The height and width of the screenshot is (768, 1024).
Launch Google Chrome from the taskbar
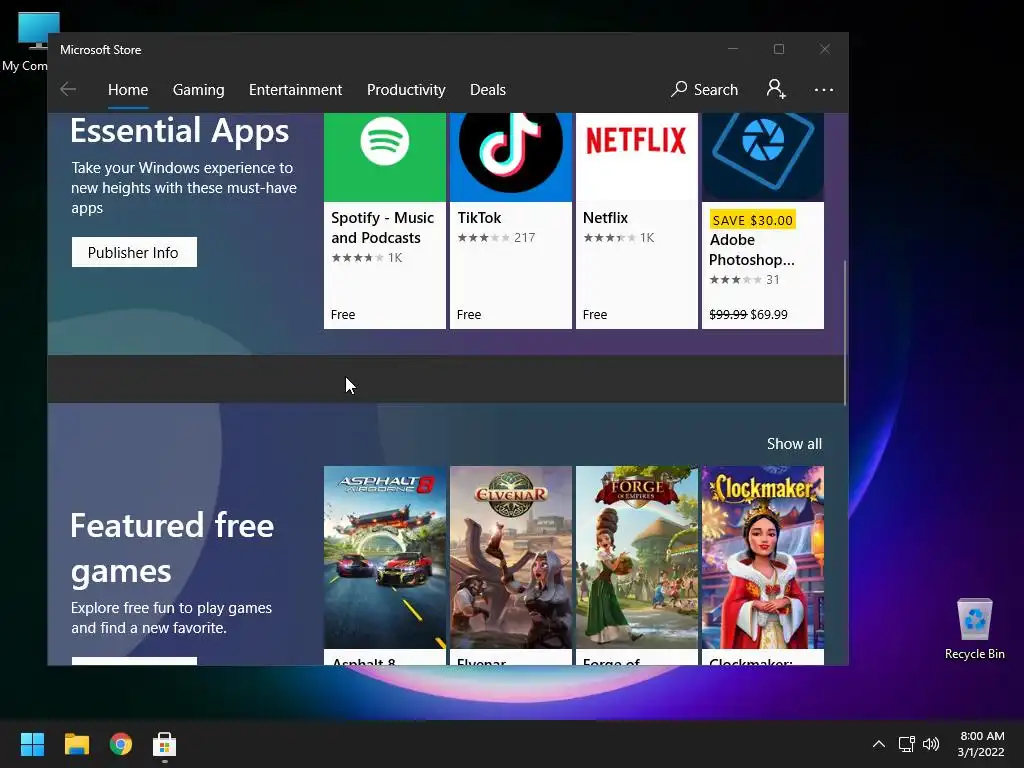point(121,744)
